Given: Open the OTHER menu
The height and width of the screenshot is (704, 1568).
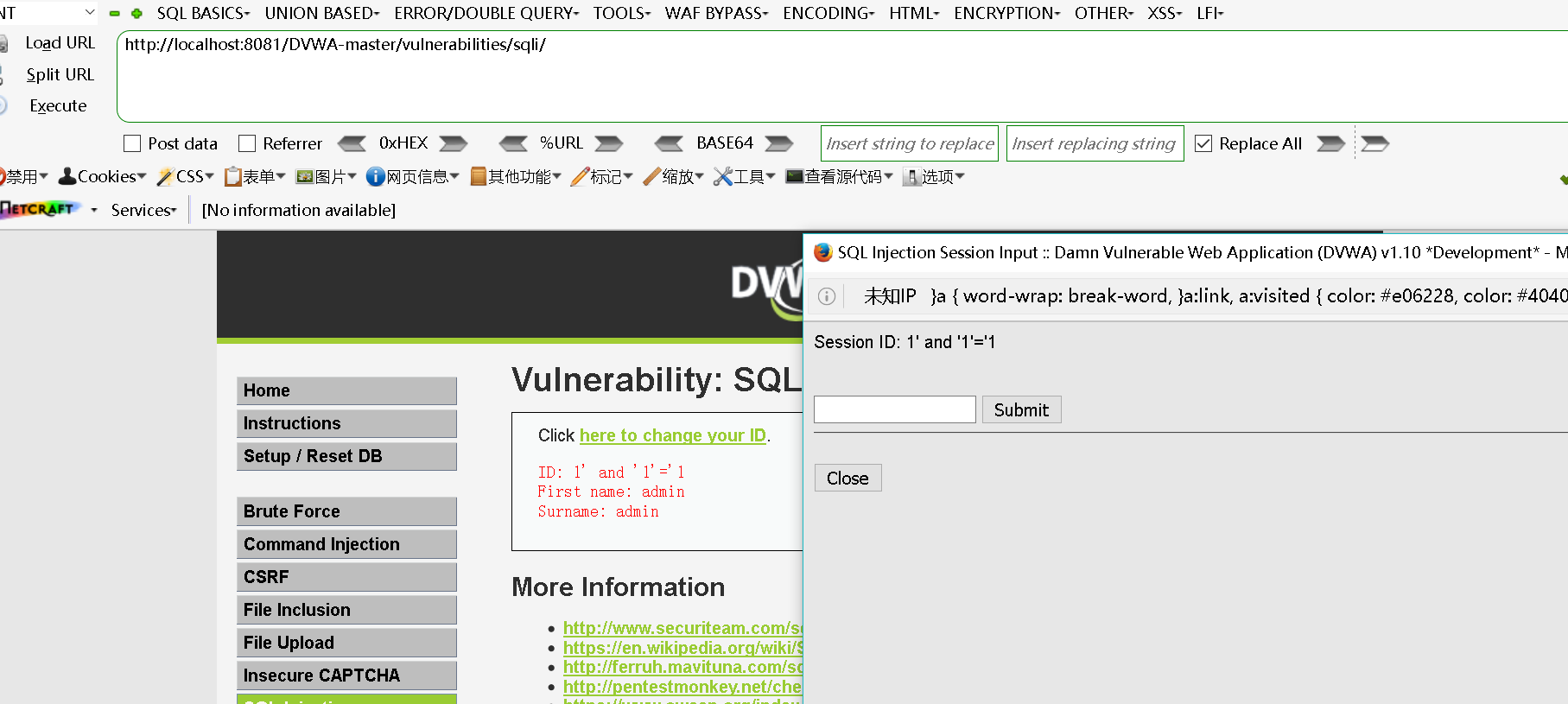Looking at the screenshot, I should [1103, 13].
